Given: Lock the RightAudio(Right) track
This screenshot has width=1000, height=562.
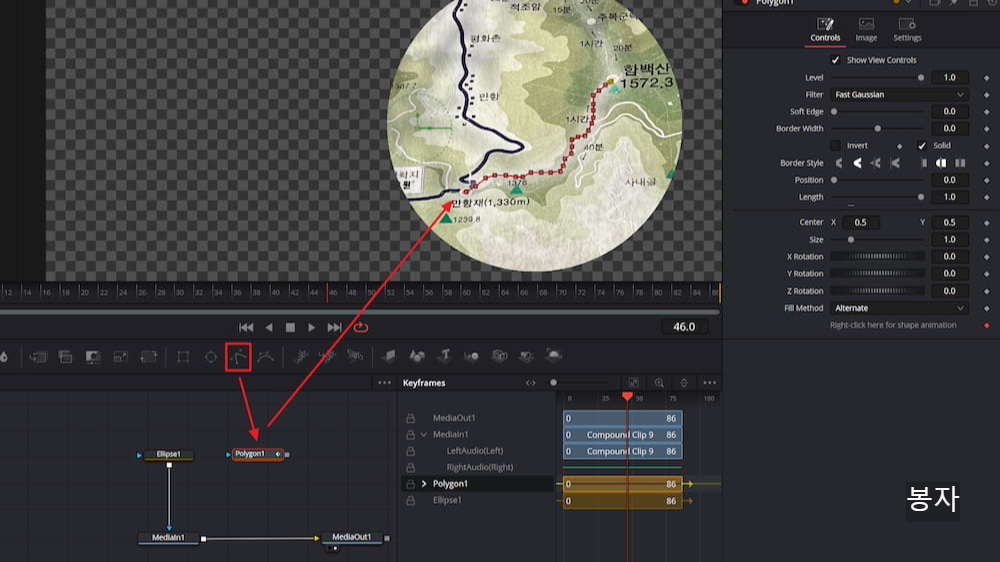Looking at the screenshot, I should (x=411, y=468).
